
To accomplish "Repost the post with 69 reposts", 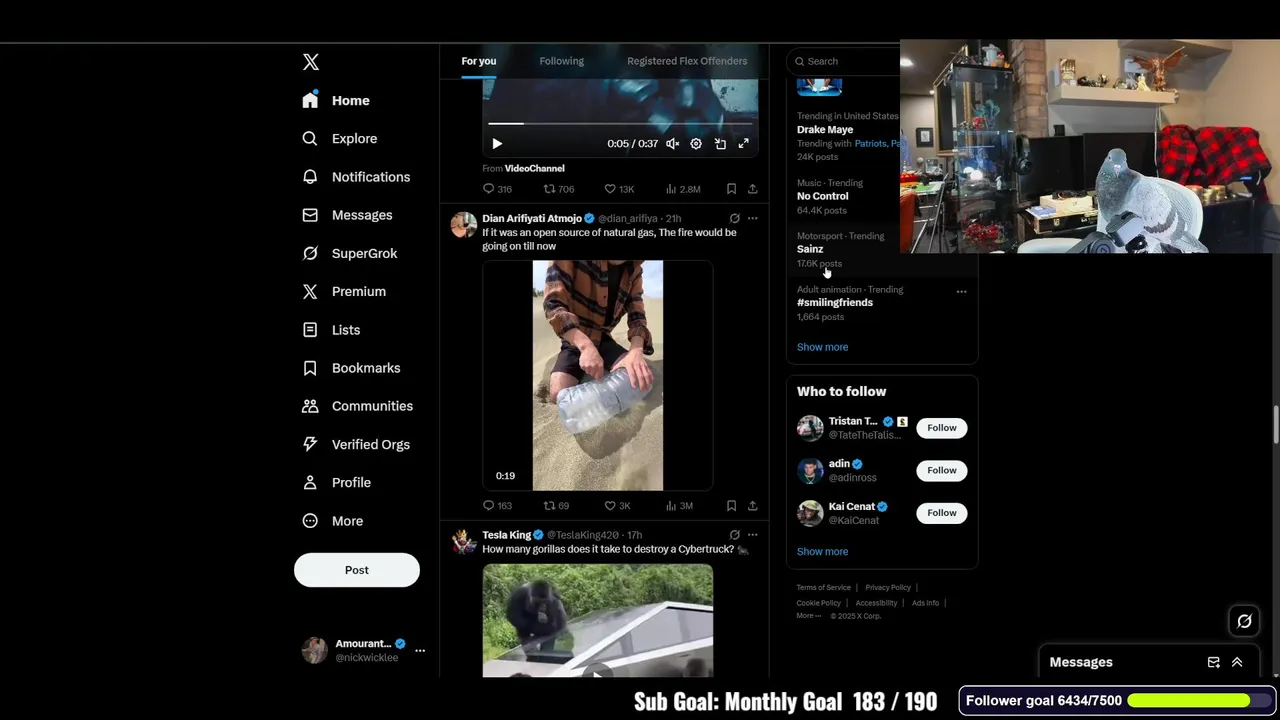I will point(556,506).
